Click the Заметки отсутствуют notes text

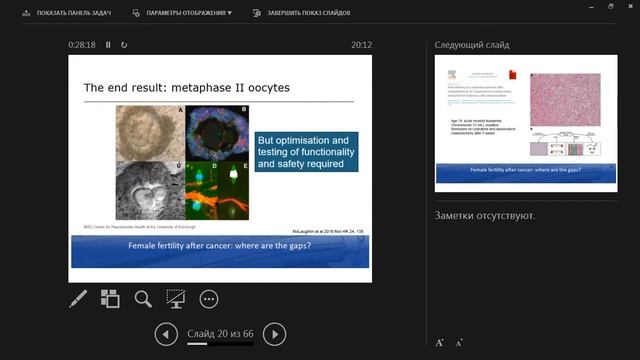484,216
